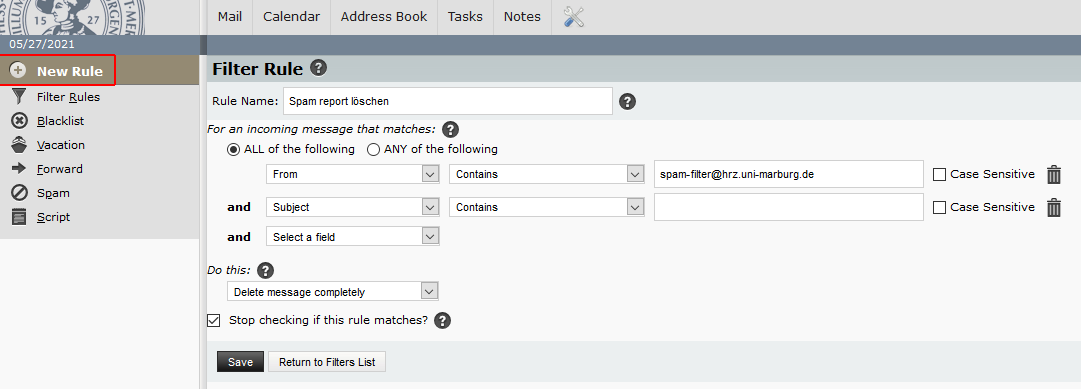Expand the Delete message completely action dropdown
Viewport: 1081px width, 389px height.
[x=332, y=292]
